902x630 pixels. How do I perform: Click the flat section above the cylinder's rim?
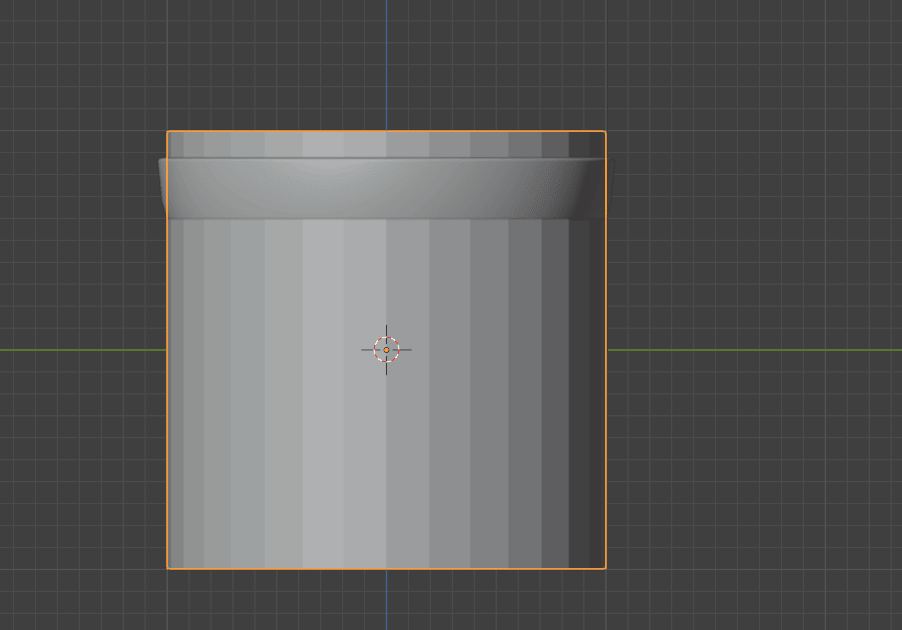click(x=386, y=144)
